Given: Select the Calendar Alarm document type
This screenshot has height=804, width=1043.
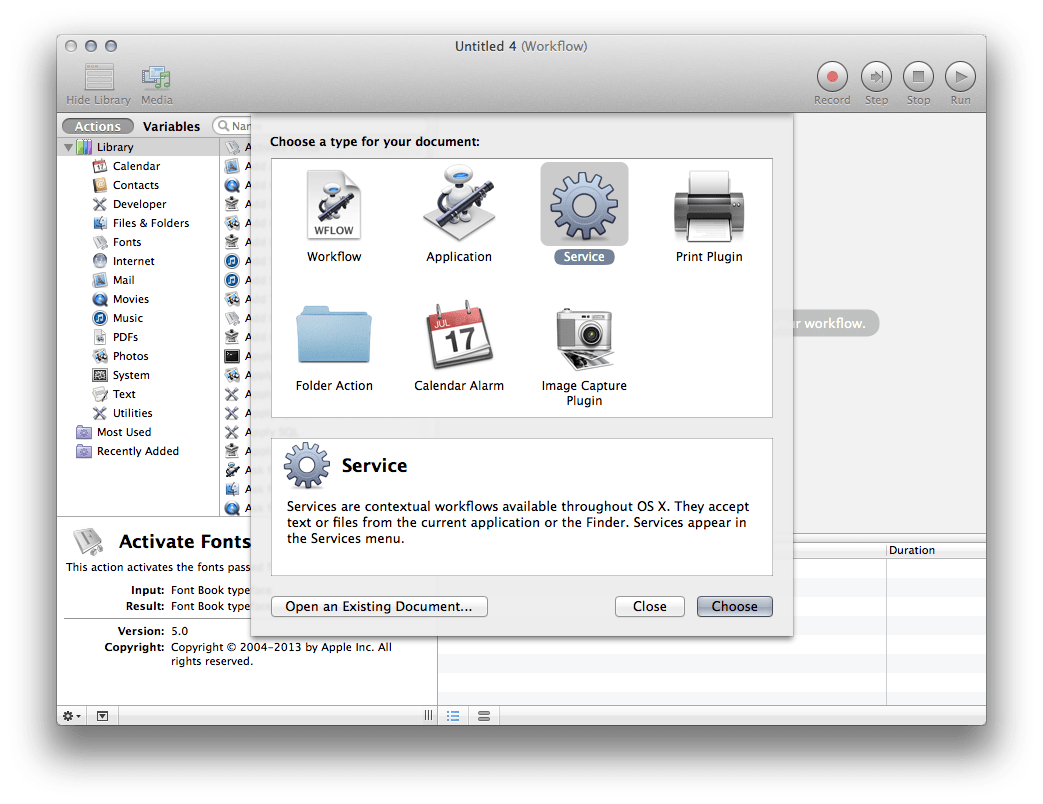Looking at the screenshot, I should [459, 335].
